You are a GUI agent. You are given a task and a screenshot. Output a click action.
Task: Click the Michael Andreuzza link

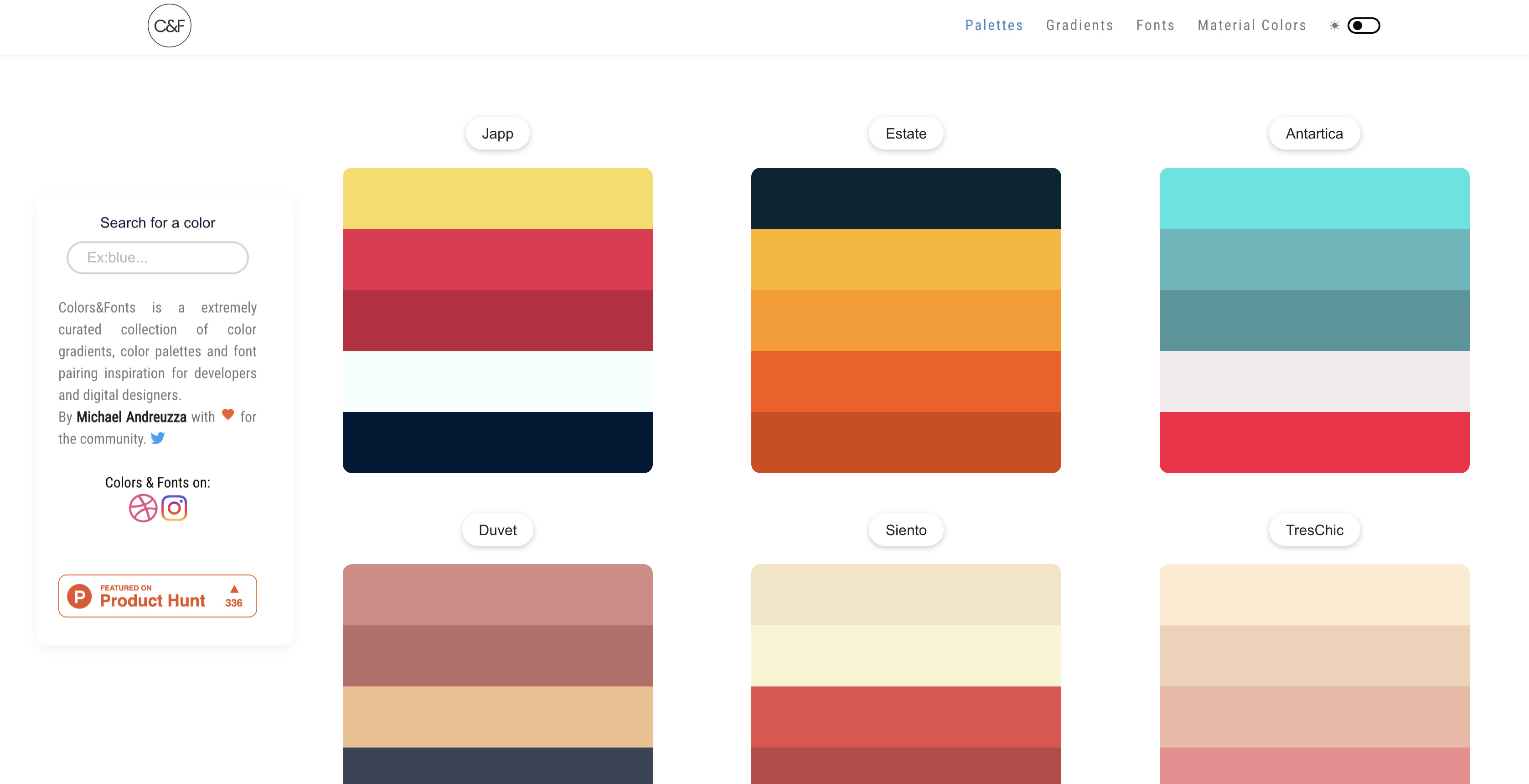pyautogui.click(x=131, y=416)
